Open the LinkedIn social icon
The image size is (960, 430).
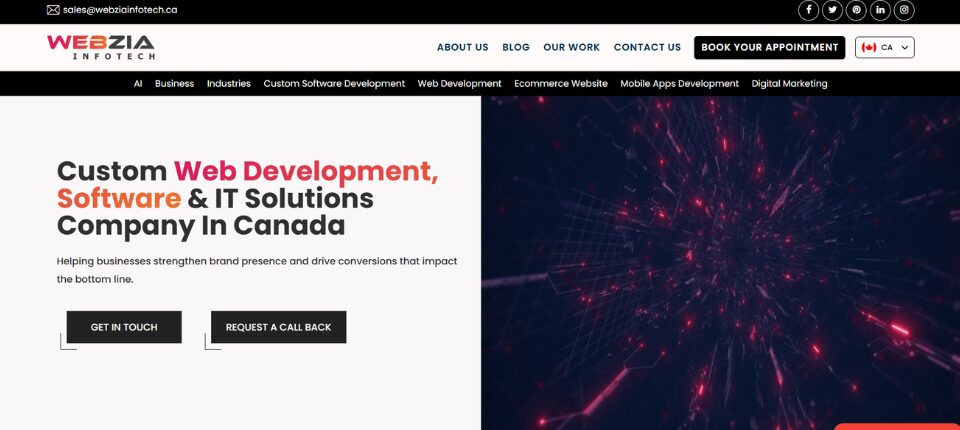click(x=880, y=10)
